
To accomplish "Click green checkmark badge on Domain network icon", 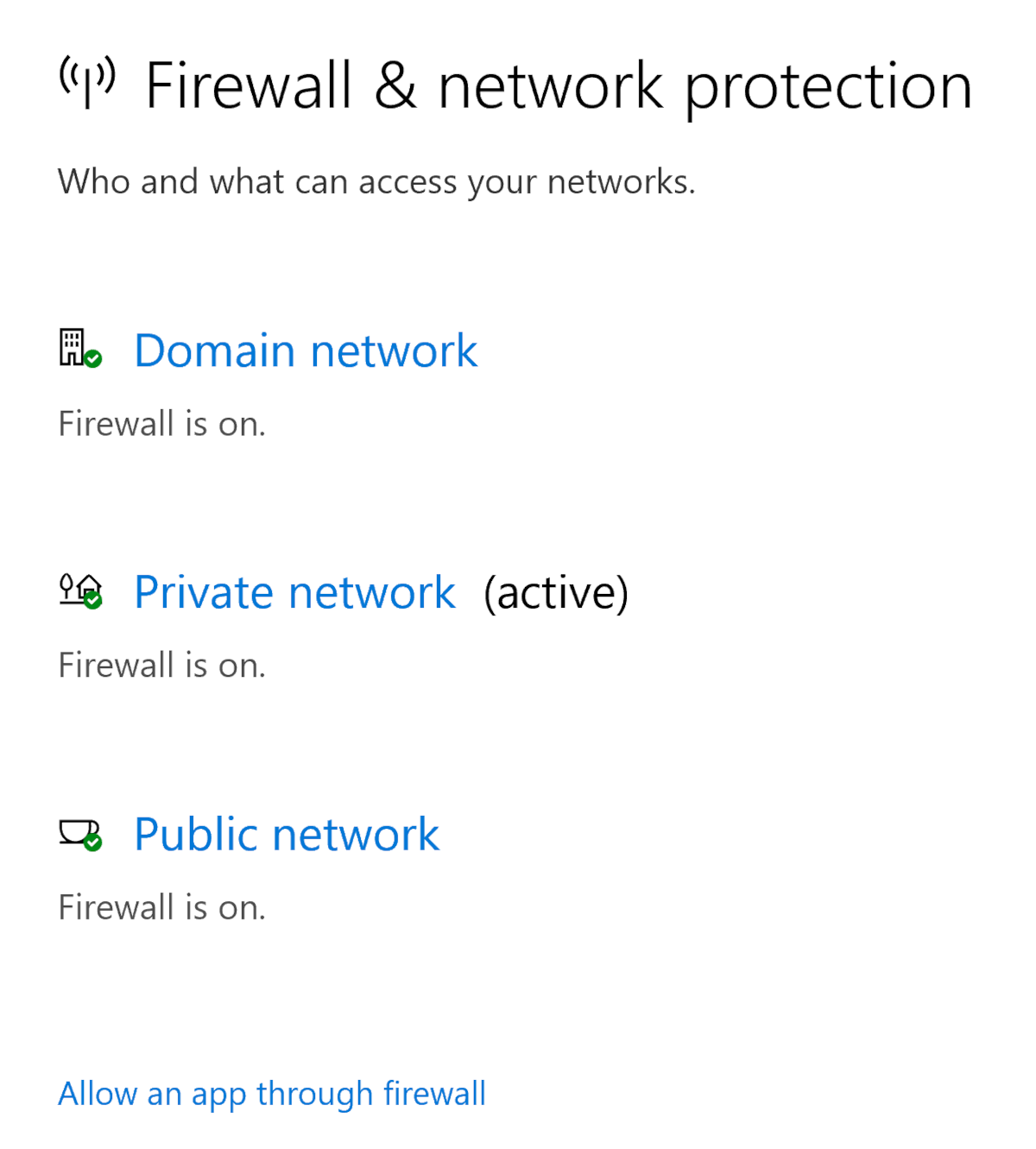I will point(93,358).
